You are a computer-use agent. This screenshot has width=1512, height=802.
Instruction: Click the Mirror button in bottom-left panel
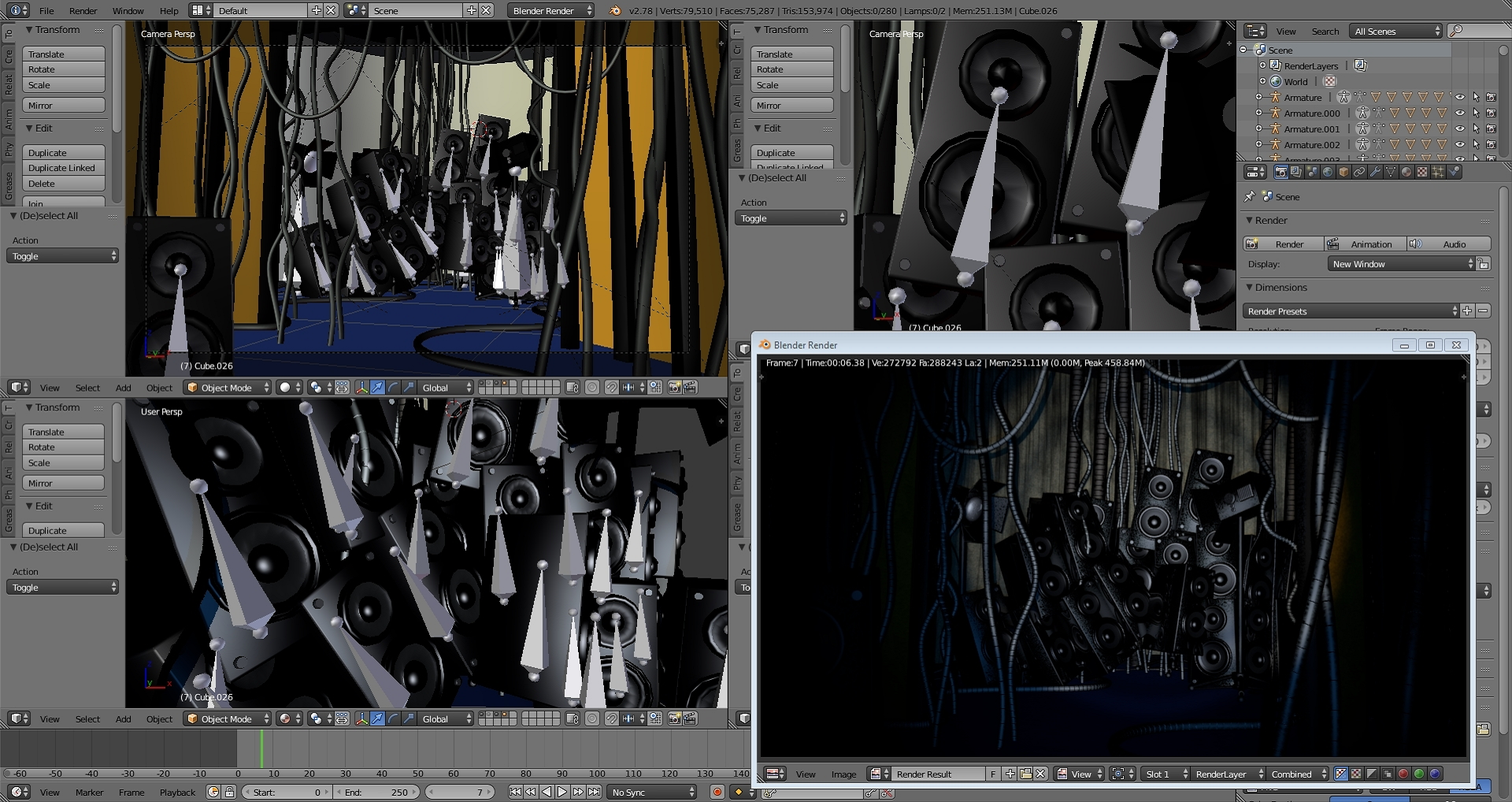coord(63,483)
